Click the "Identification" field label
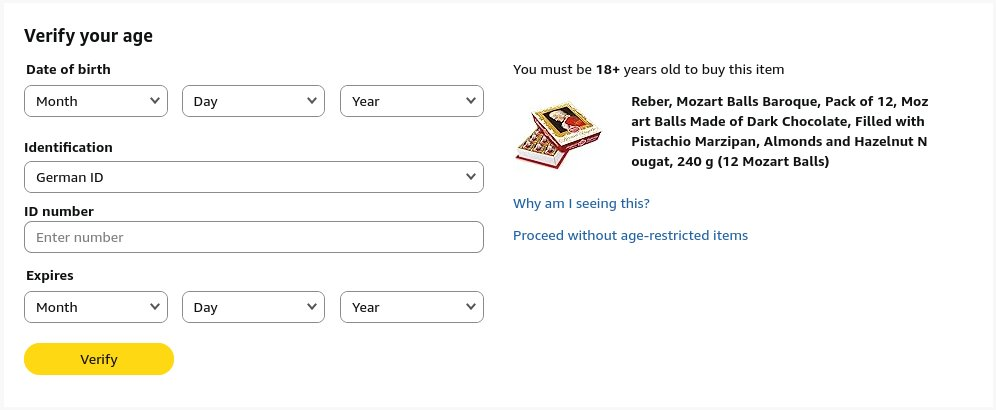The image size is (996, 410). (68, 148)
